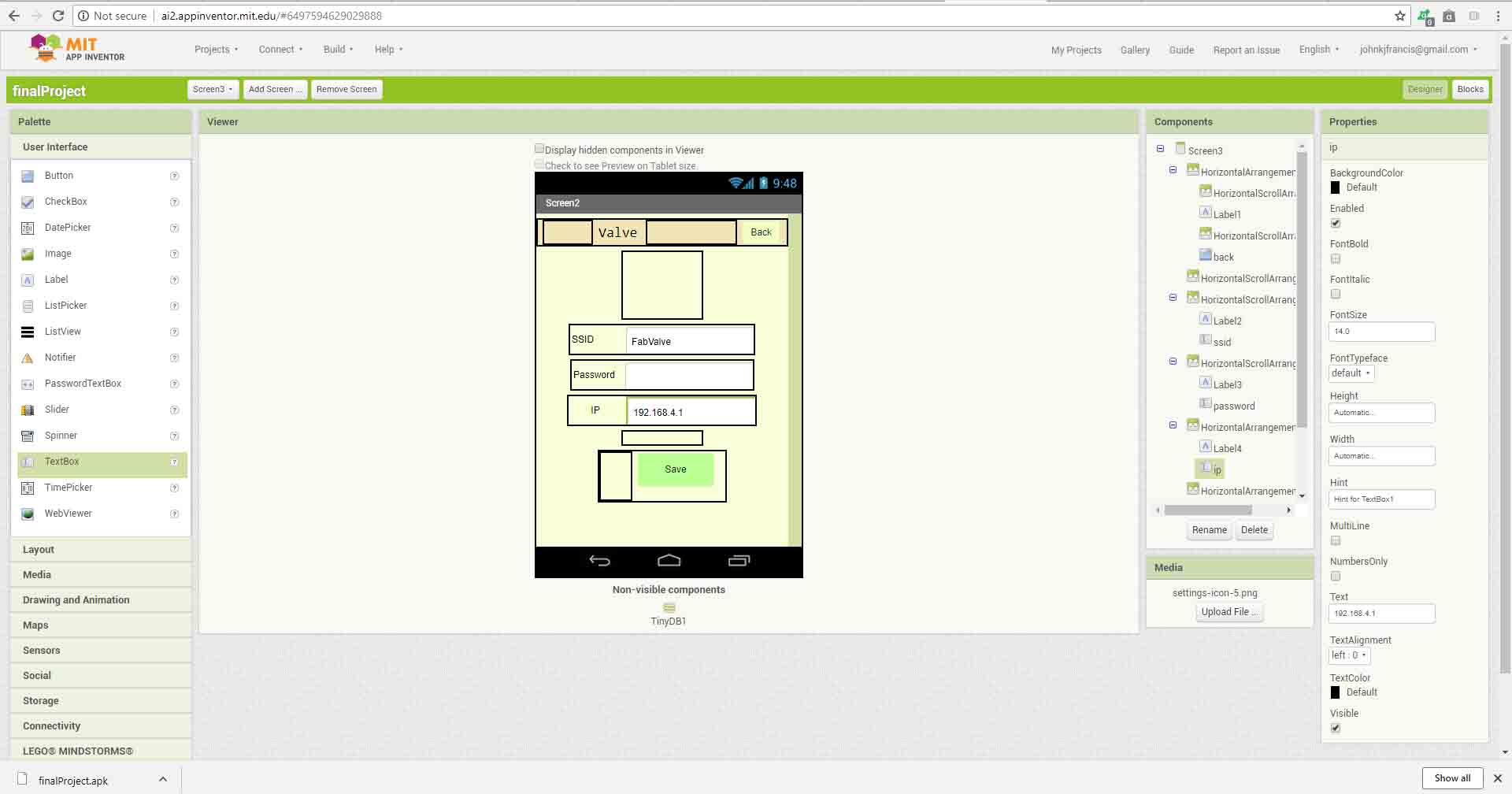
Task: Rename the selected component
Action: [x=1209, y=530]
